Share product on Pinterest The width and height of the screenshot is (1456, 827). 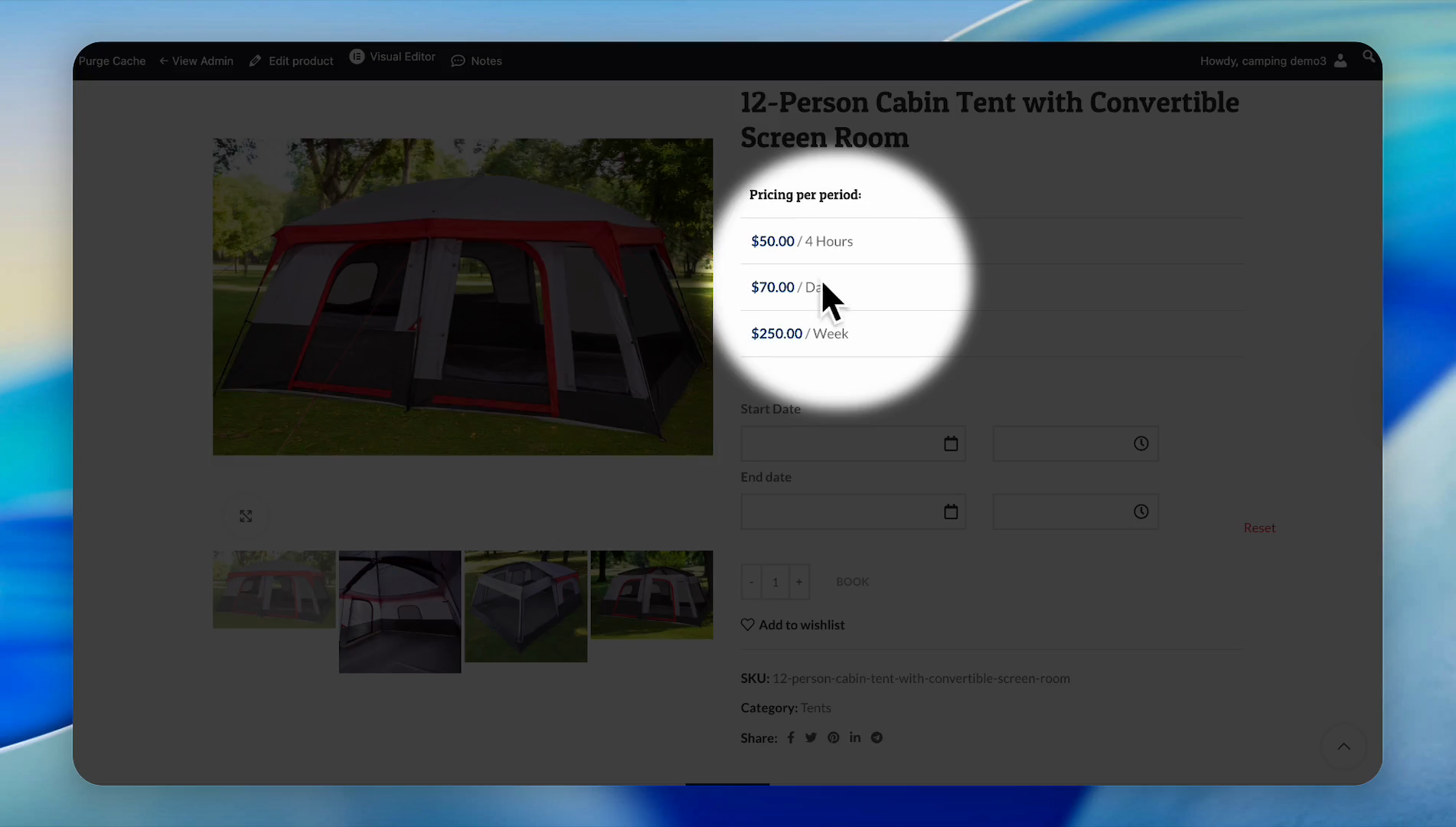pyautogui.click(x=833, y=737)
